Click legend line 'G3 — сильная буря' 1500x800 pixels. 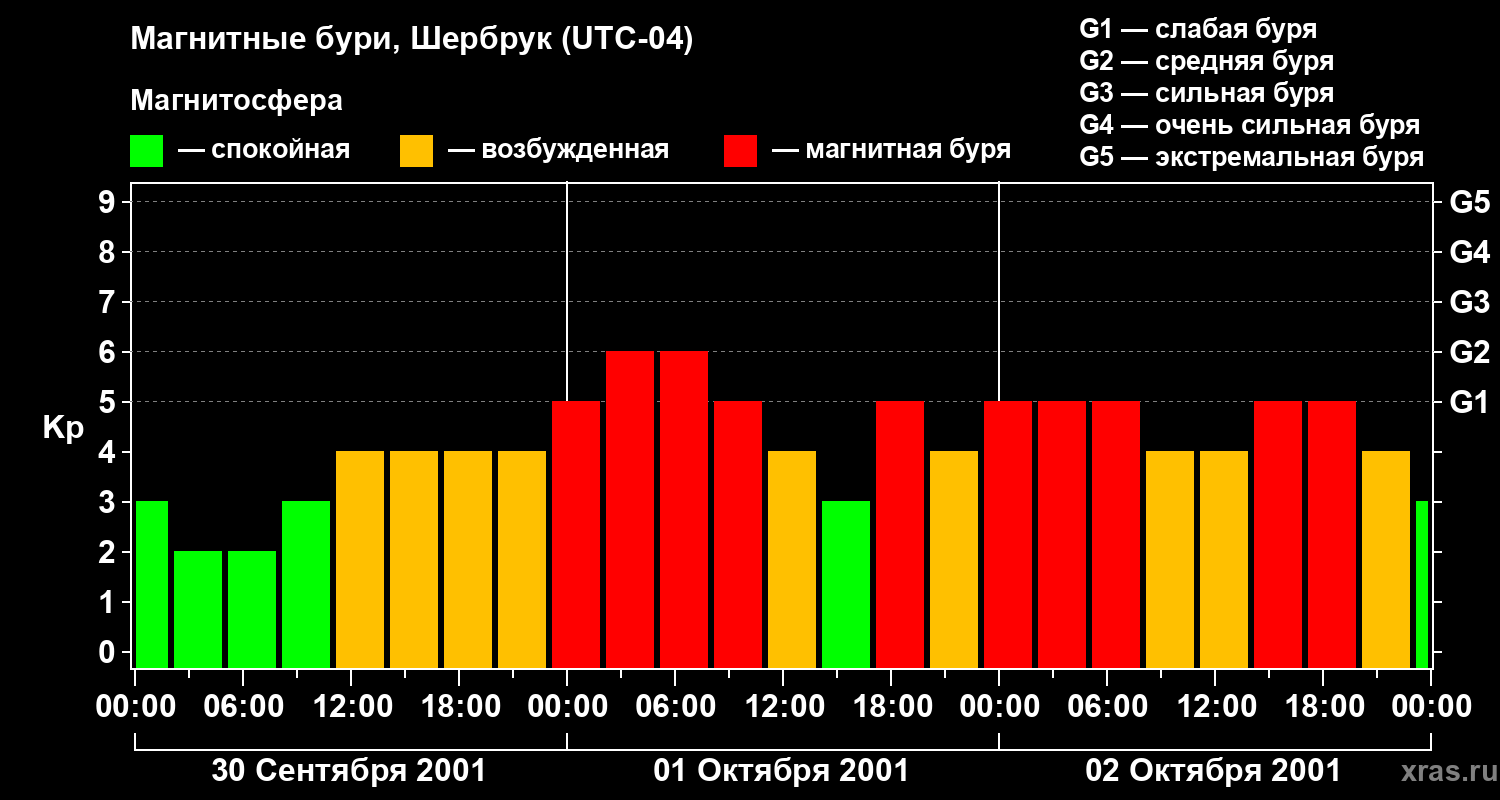click(x=1206, y=93)
